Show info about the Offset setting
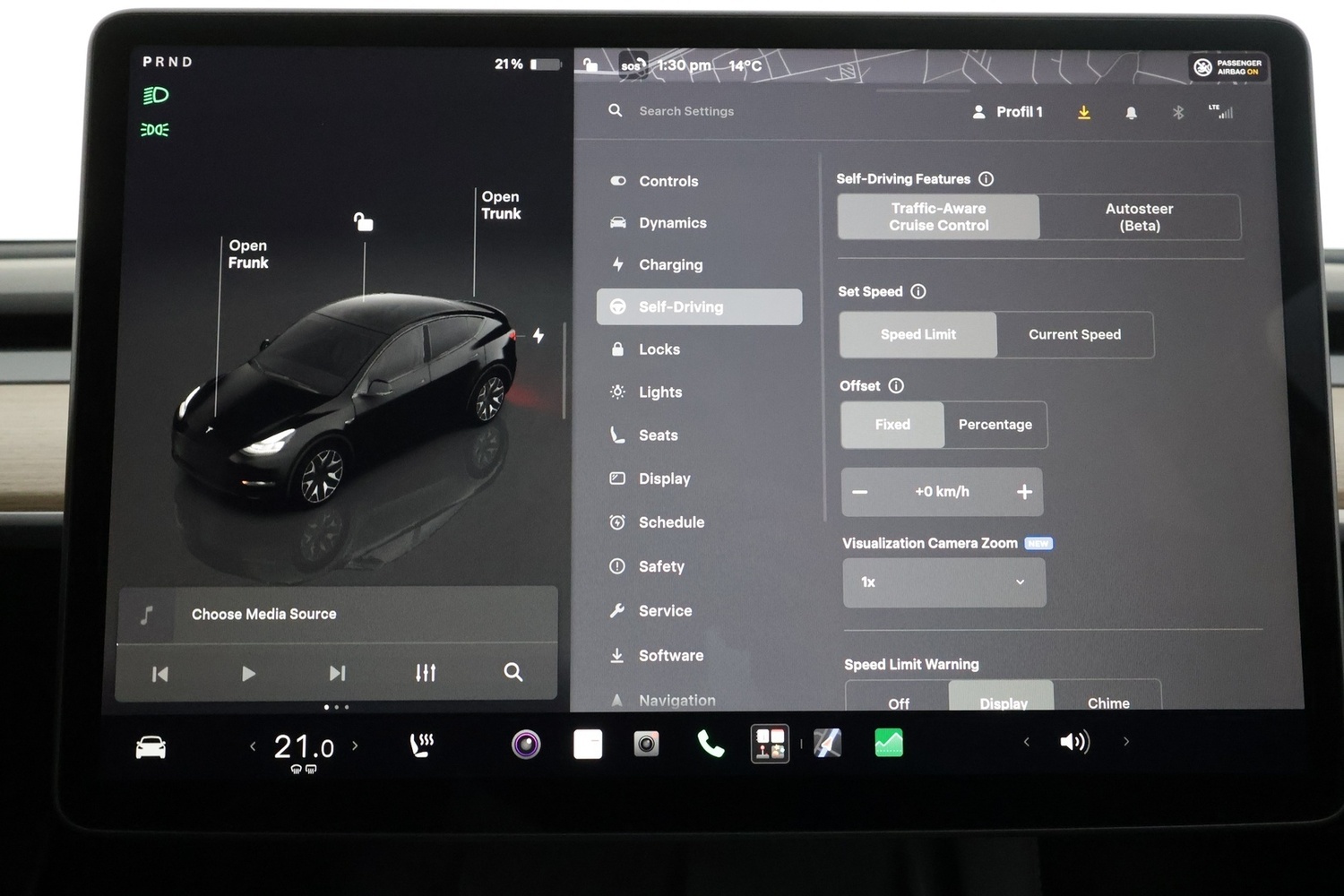 pos(896,385)
